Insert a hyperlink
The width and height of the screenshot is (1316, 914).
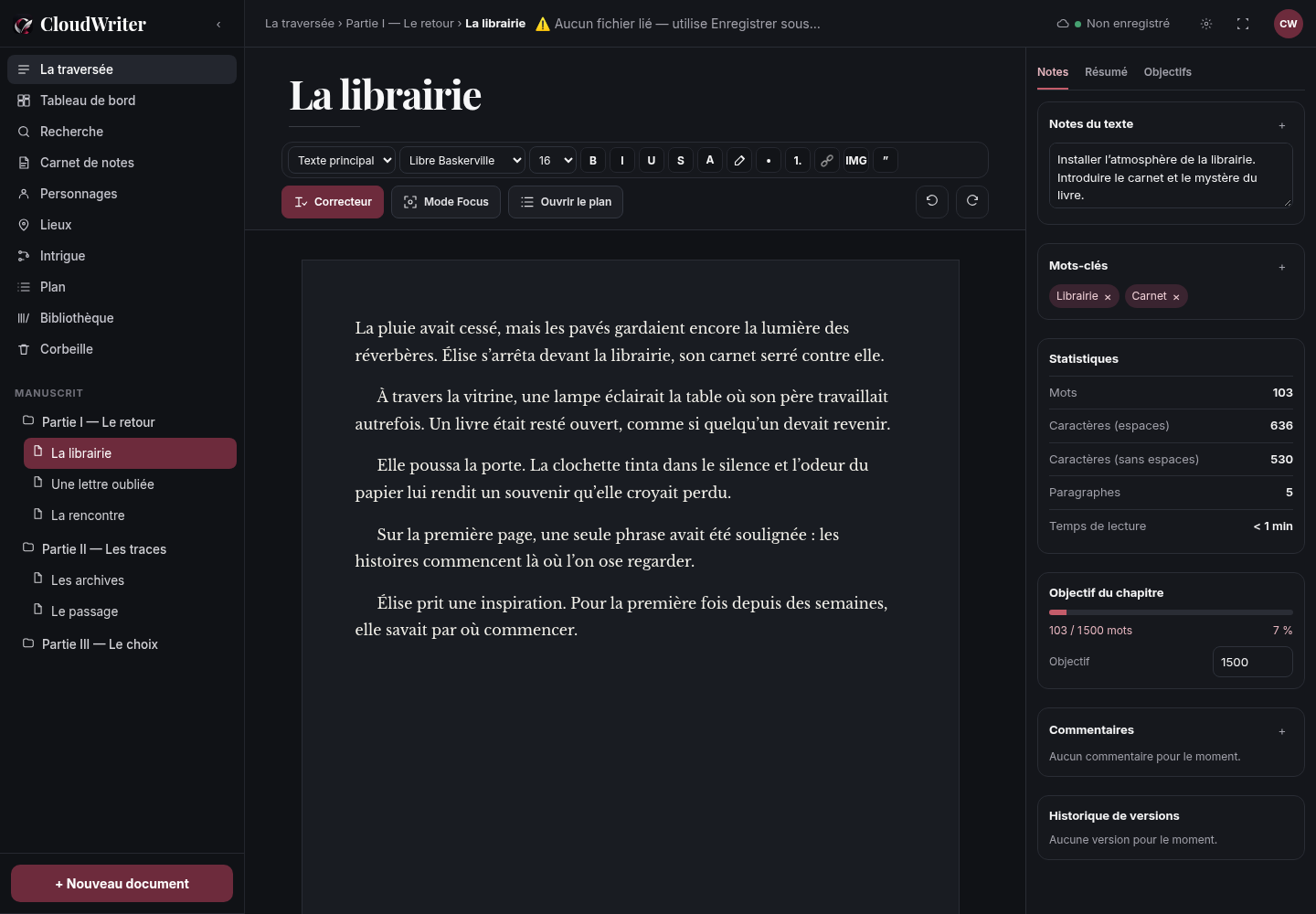(827, 161)
